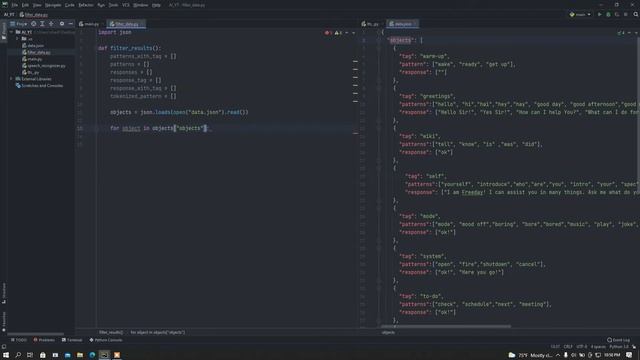Click inspection checkmark in right editor
Image resolution: width=640 pixels, height=360 pixels.
pyautogui.click(x=621, y=33)
